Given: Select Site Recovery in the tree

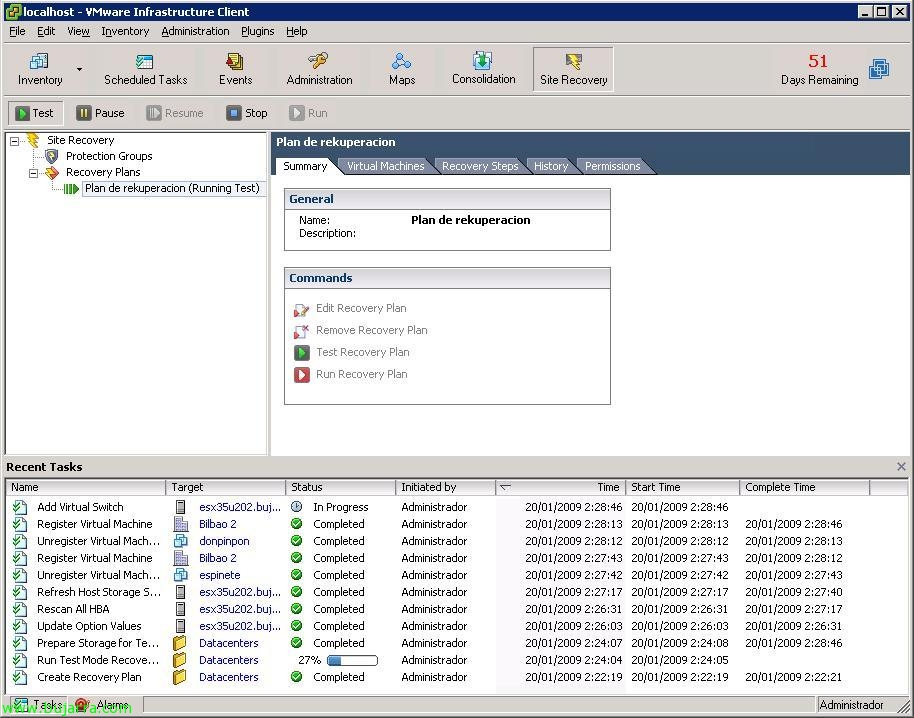Looking at the screenshot, I should click(80, 140).
